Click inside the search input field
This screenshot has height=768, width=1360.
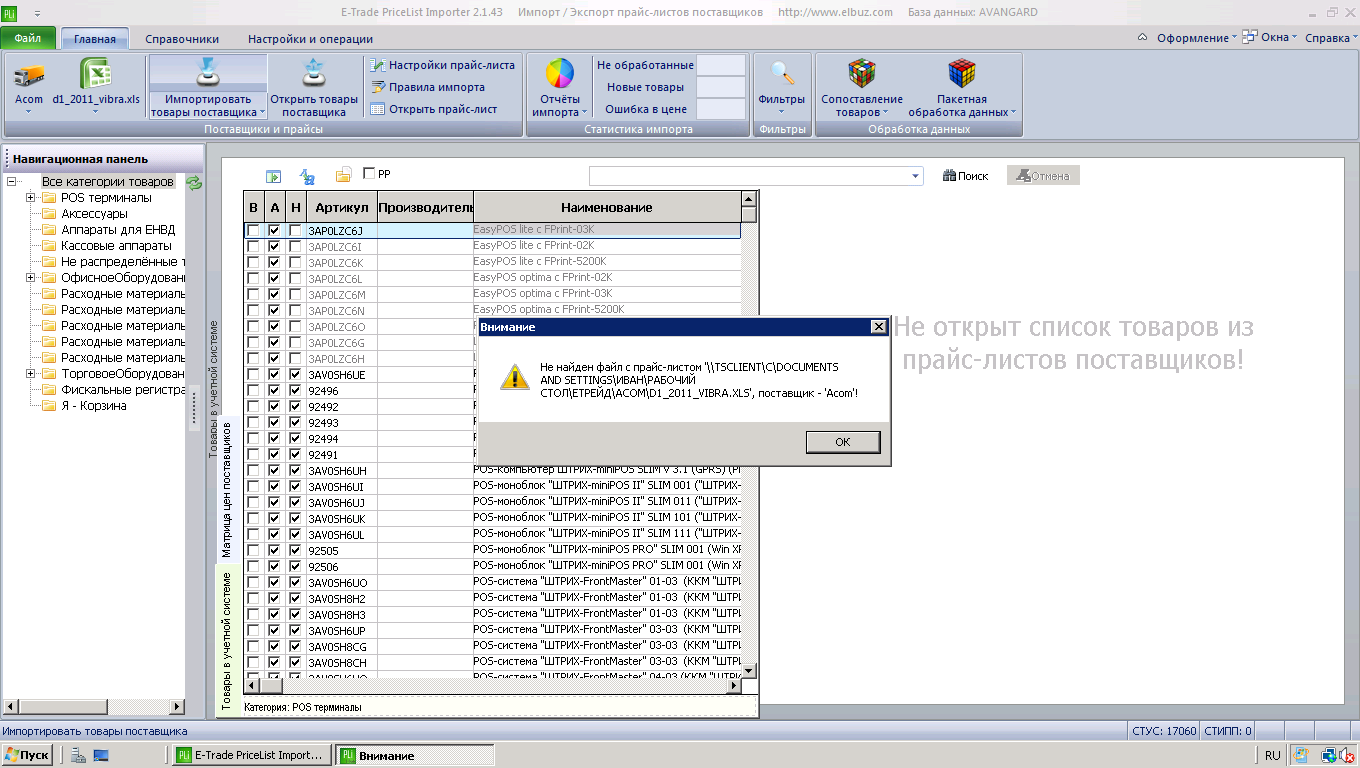(x=749, y=176)
